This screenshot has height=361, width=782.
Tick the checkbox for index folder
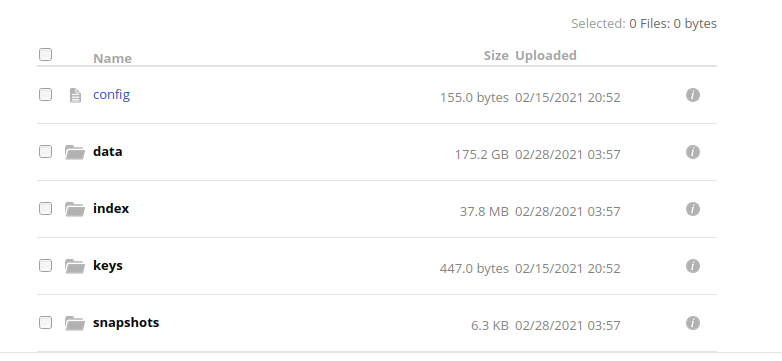click(x=45, y=208)
